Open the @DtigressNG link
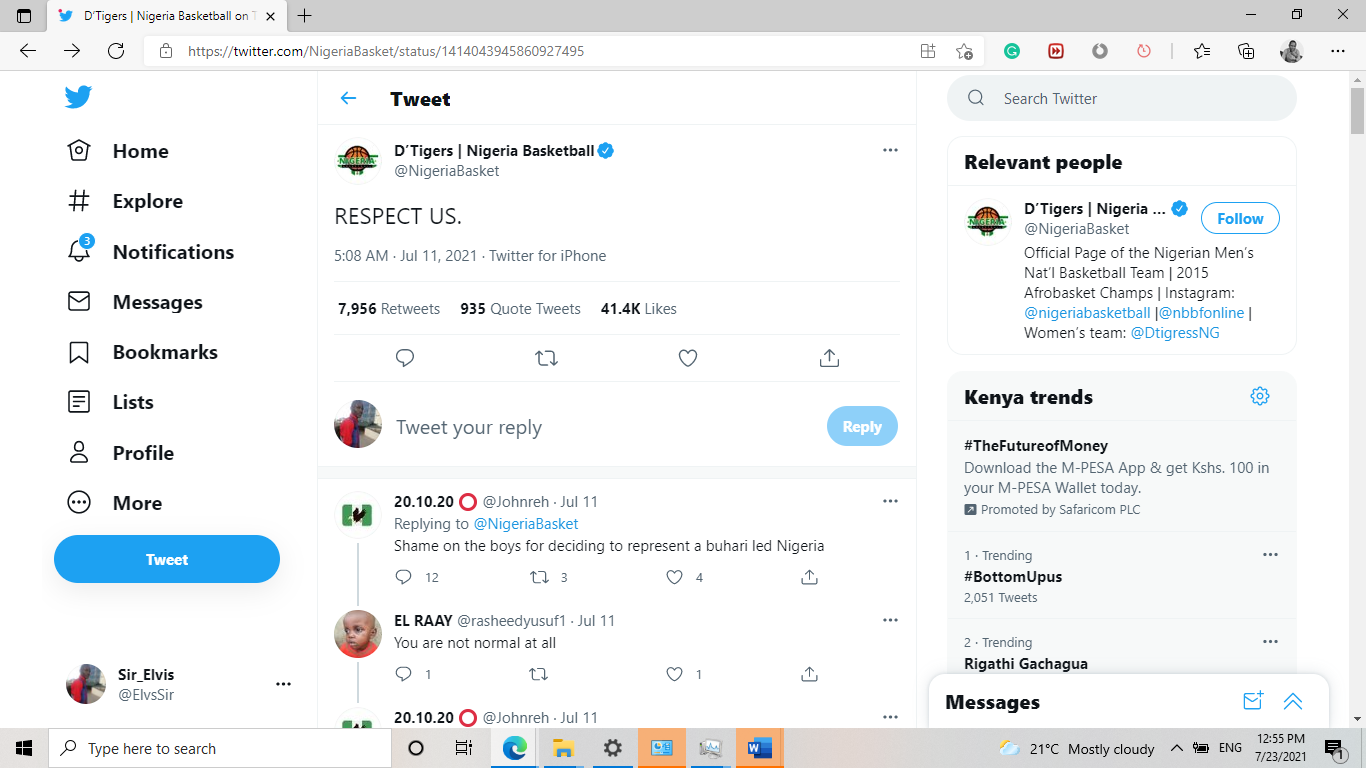 1175,333
